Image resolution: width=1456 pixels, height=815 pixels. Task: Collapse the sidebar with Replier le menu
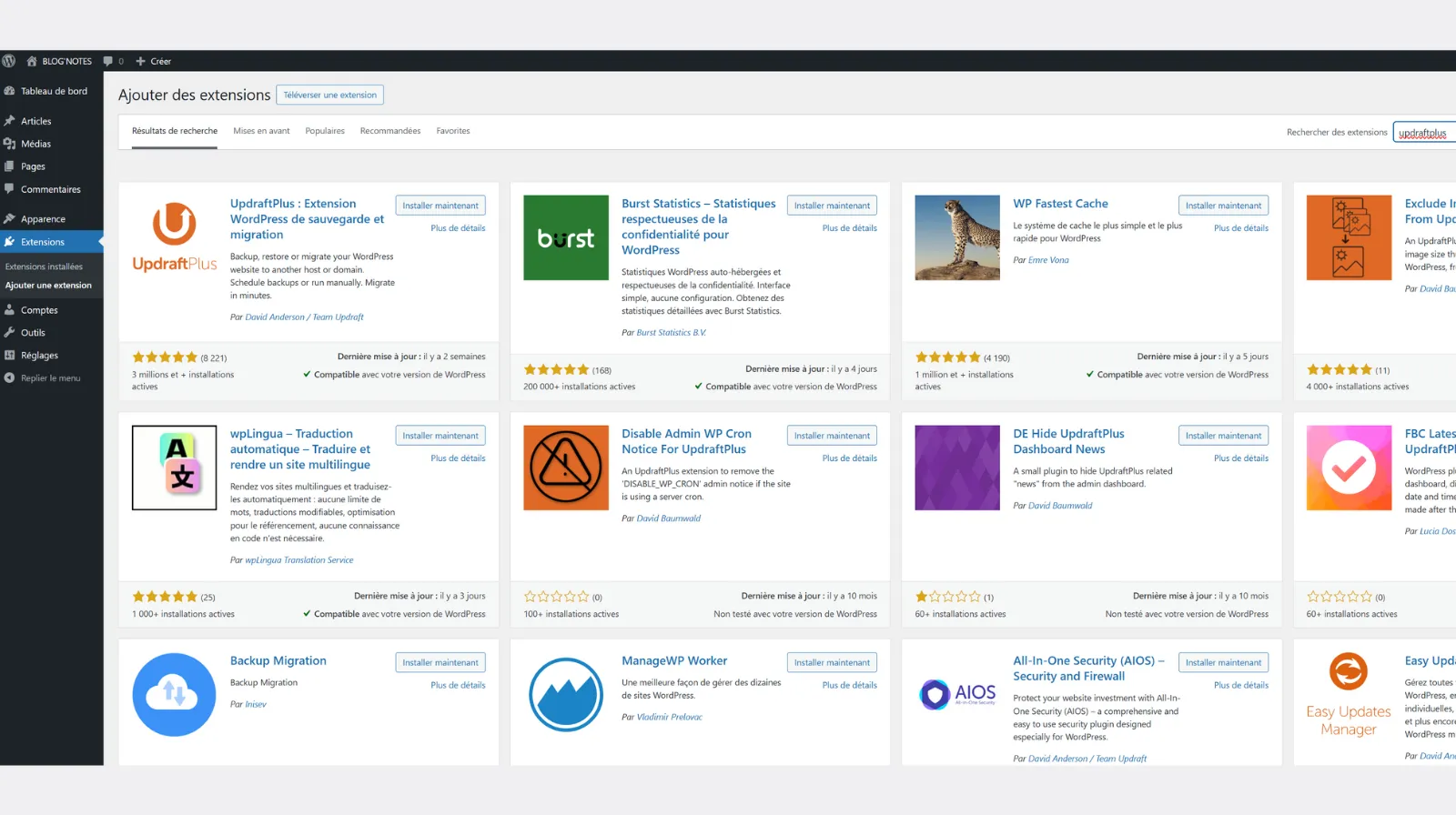[50, 378]
